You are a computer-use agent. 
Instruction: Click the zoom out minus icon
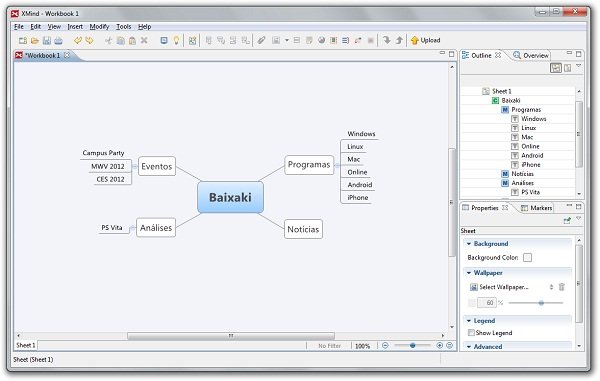385,345
